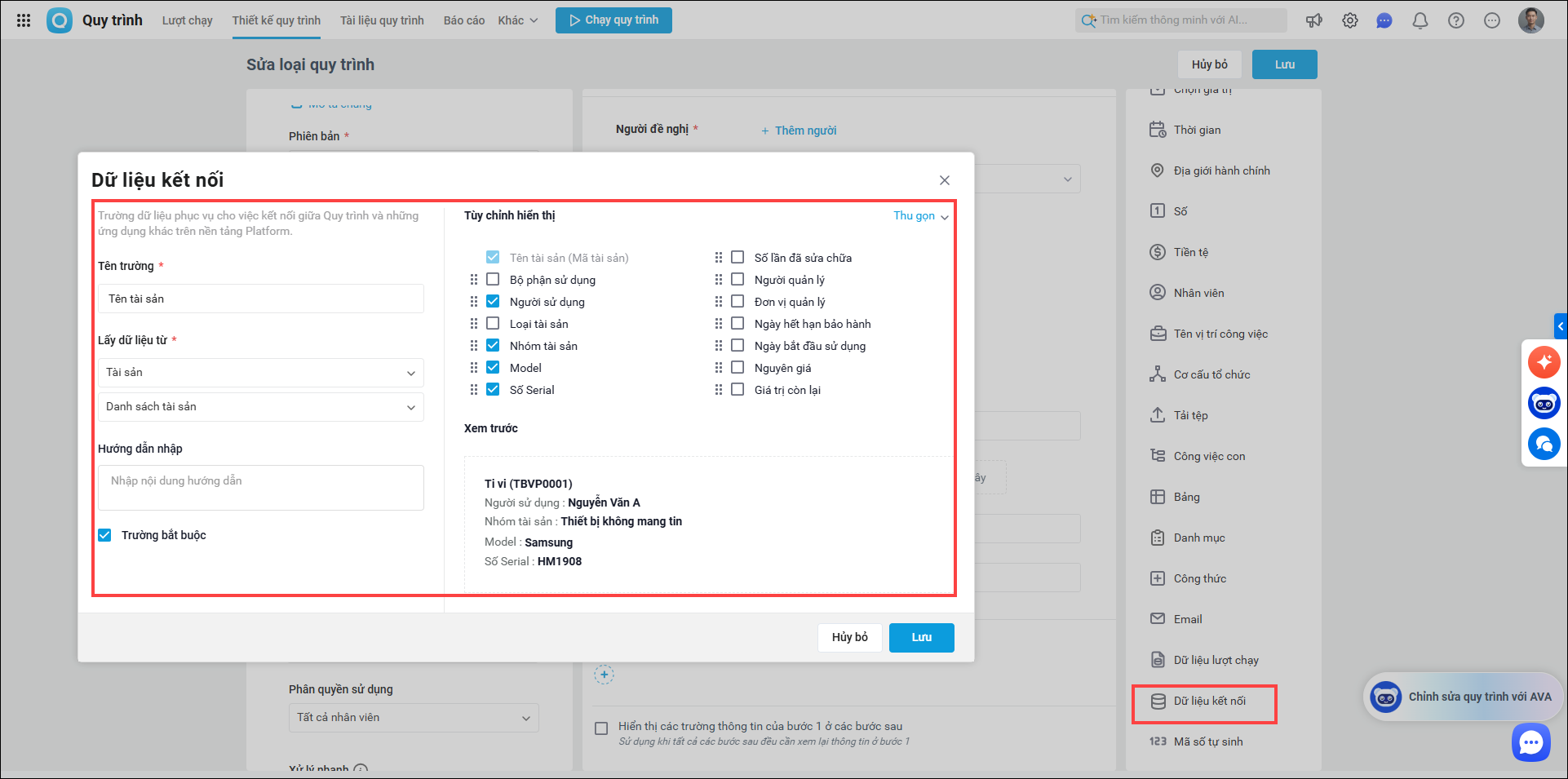Click the AI smart search box
This screenshot has height=779, width=1568.
1181,20
